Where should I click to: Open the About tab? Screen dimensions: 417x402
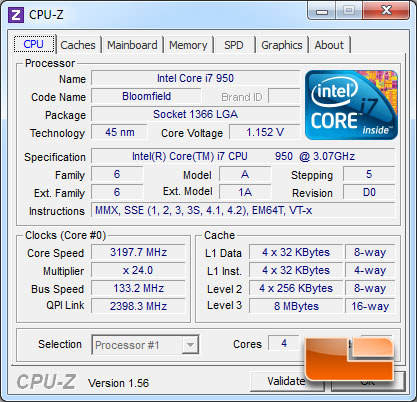click(x=329, y=45)
